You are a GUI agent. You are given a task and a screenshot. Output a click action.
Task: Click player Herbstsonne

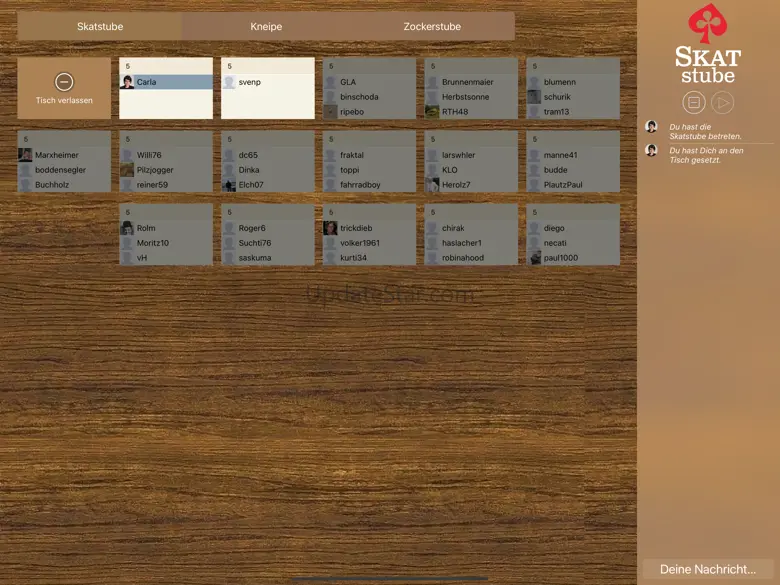point(471,97)
